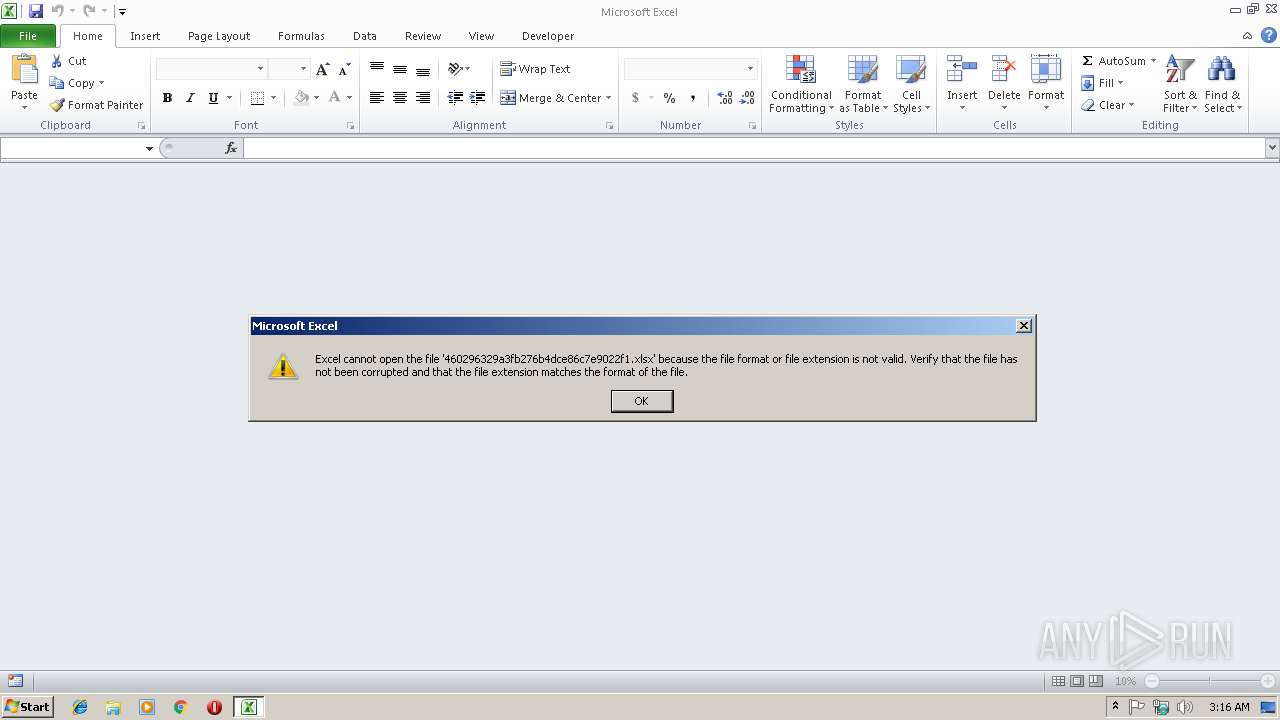Open Conditional Formatting menu
Viewport: 1280px width, 720px height.
(801, 84)
